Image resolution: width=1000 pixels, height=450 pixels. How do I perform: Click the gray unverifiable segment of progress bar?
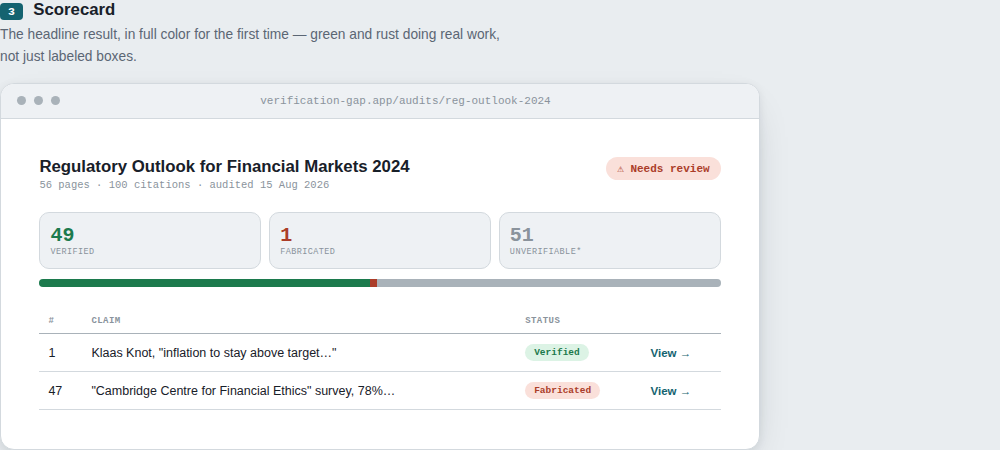pyautogui.click(x=549, y=283)
